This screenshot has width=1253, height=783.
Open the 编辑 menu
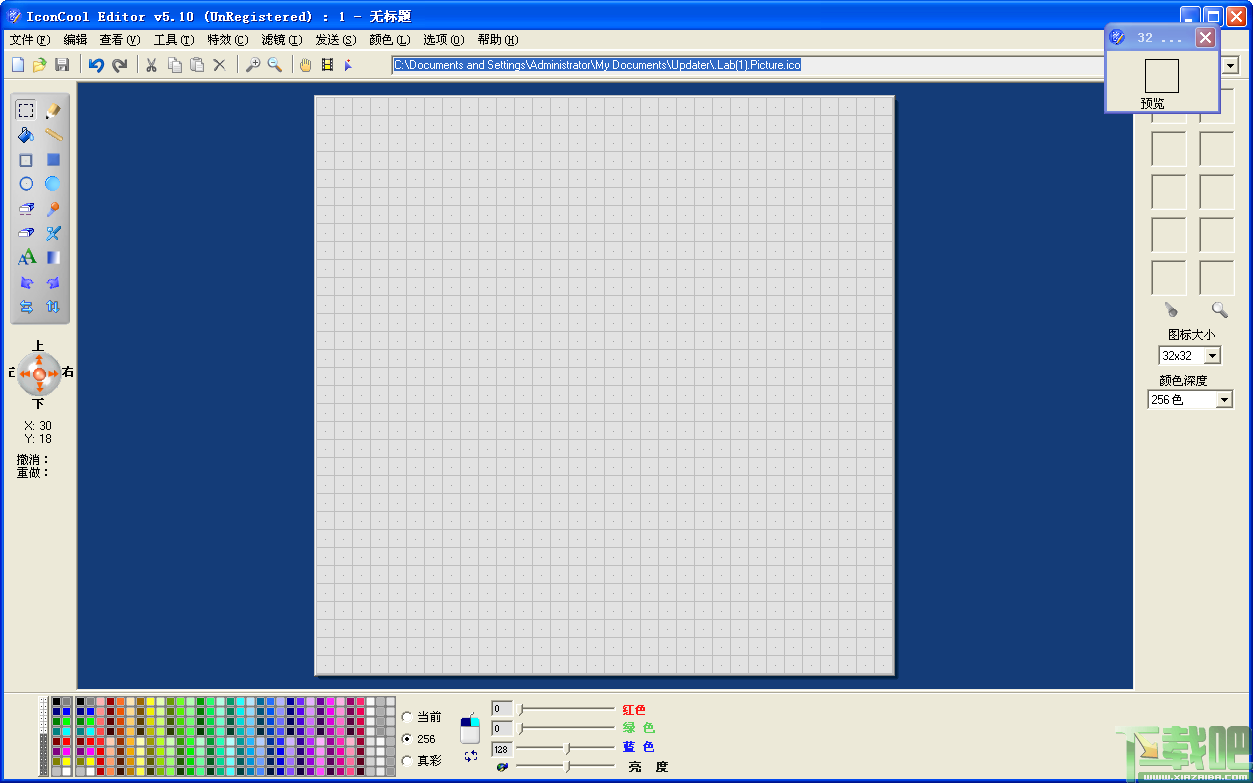pyautogui.click(x=75, y=40)
